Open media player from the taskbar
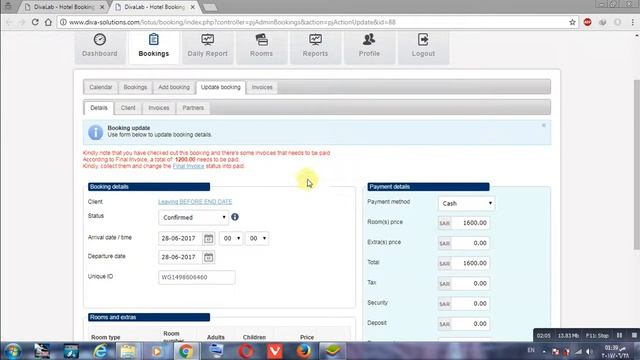Image resolution: width=640 pixels, height=360 pixels. (x=157, y=351)
